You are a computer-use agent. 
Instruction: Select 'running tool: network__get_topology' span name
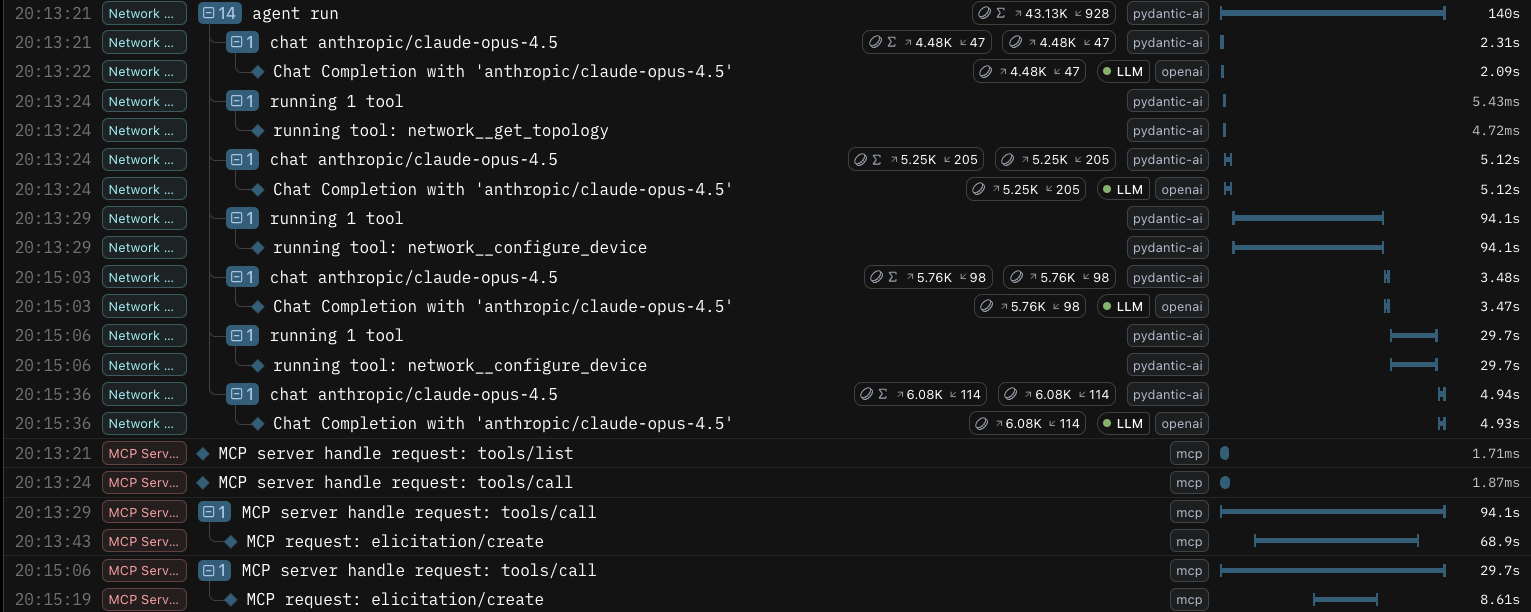(x=441, y=130)
